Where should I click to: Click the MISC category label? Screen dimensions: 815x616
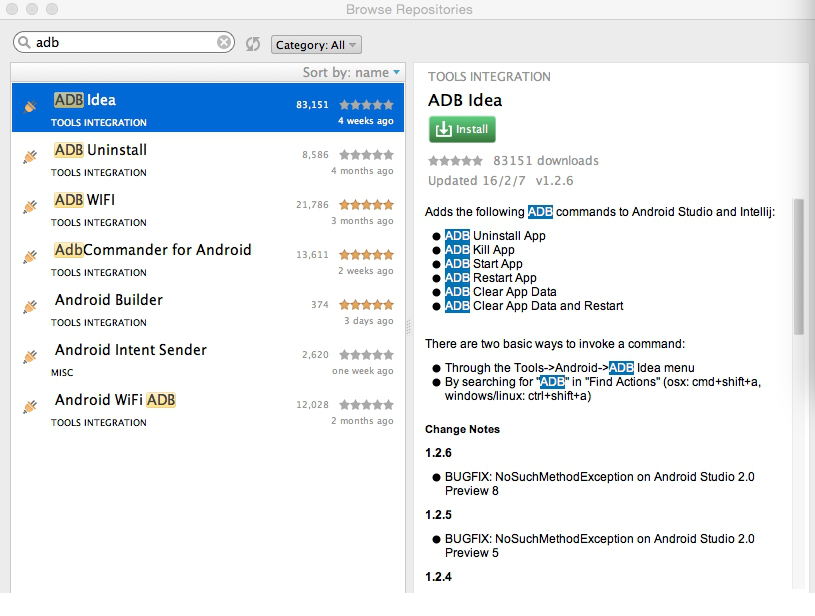[x=62, y=373]
